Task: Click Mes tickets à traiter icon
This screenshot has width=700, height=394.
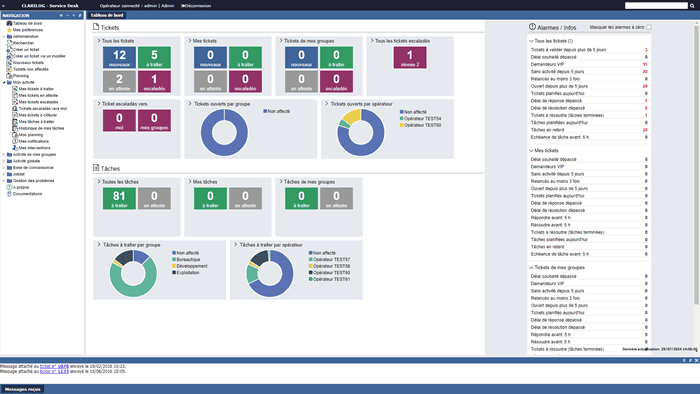Action: tap(15, 89)
